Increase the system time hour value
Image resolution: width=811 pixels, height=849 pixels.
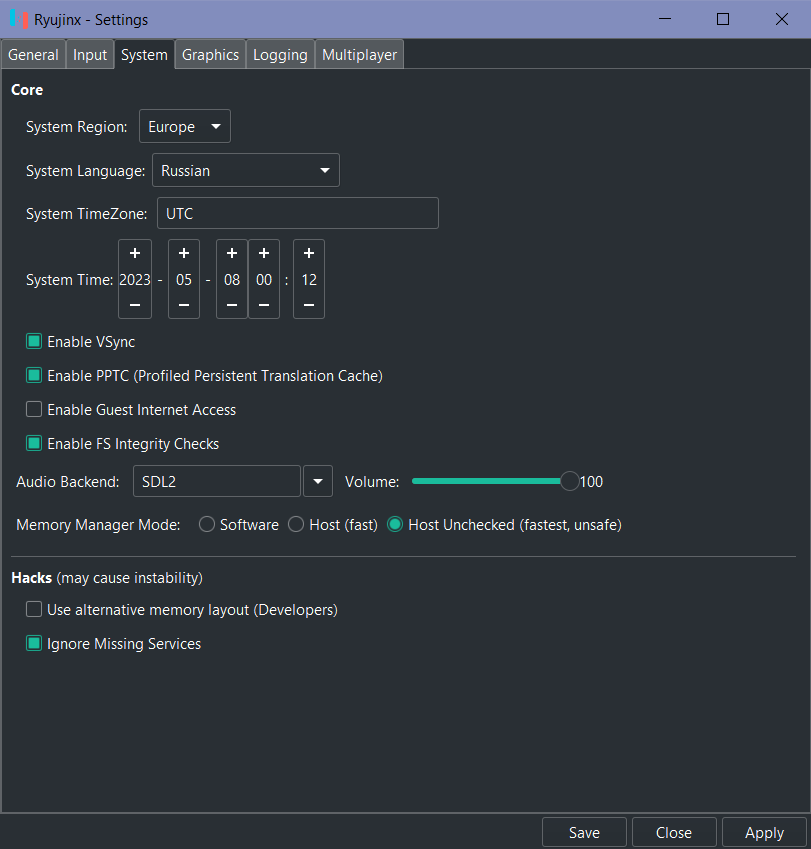[264, 253]
